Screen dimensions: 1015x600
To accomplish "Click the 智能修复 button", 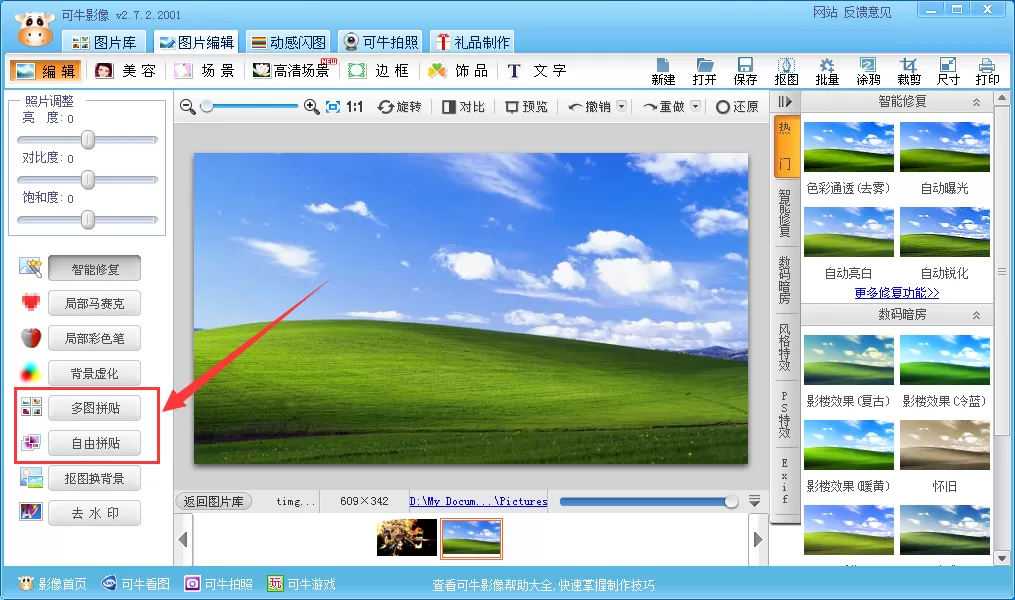I will 95,269.
